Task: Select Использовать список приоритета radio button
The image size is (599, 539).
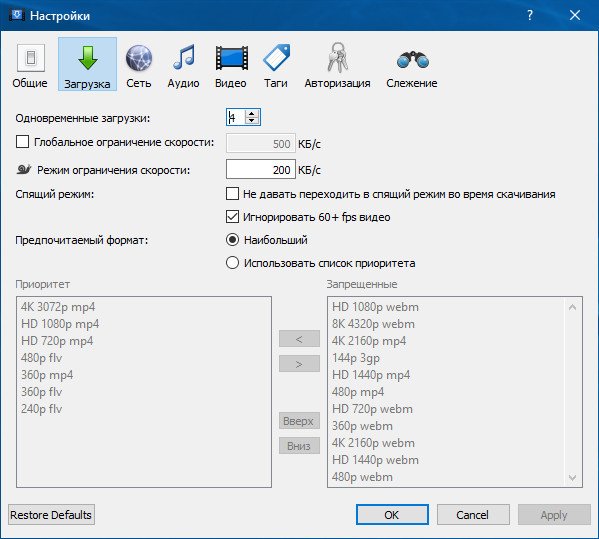Action: tap(232, 263)
